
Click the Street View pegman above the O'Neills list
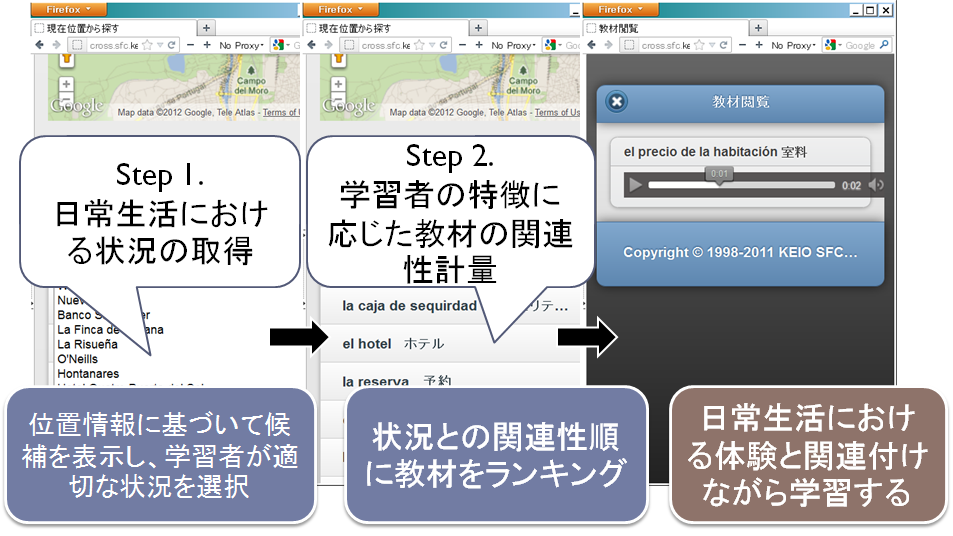(66, 59)
